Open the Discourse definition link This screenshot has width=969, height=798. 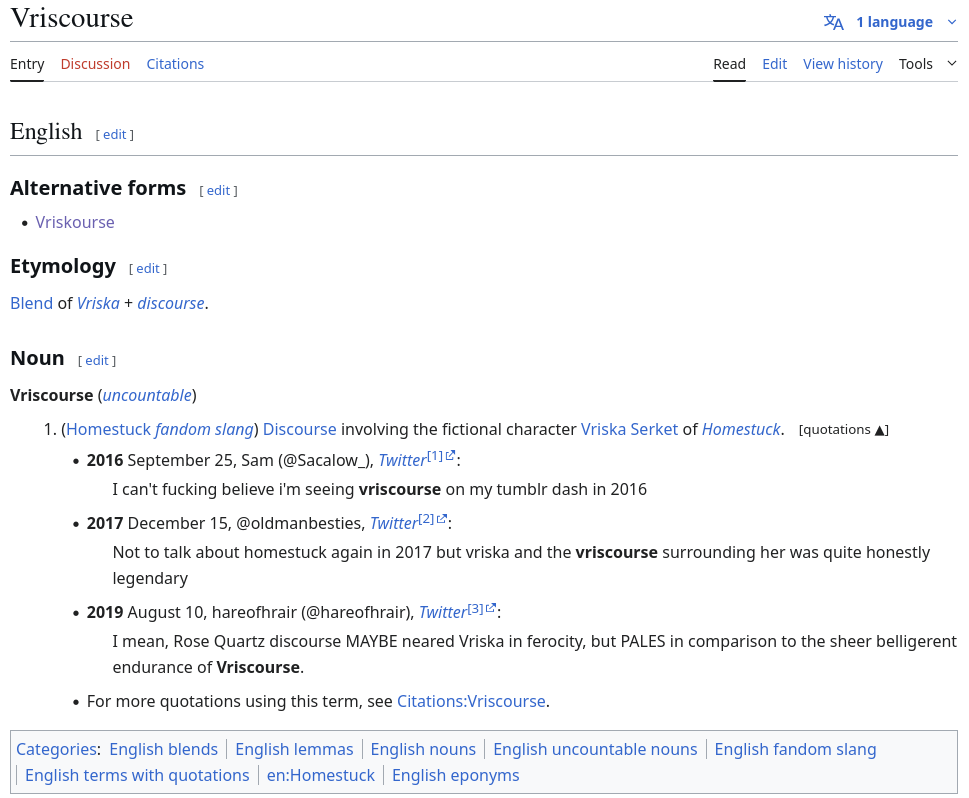[x=300, y=429]
